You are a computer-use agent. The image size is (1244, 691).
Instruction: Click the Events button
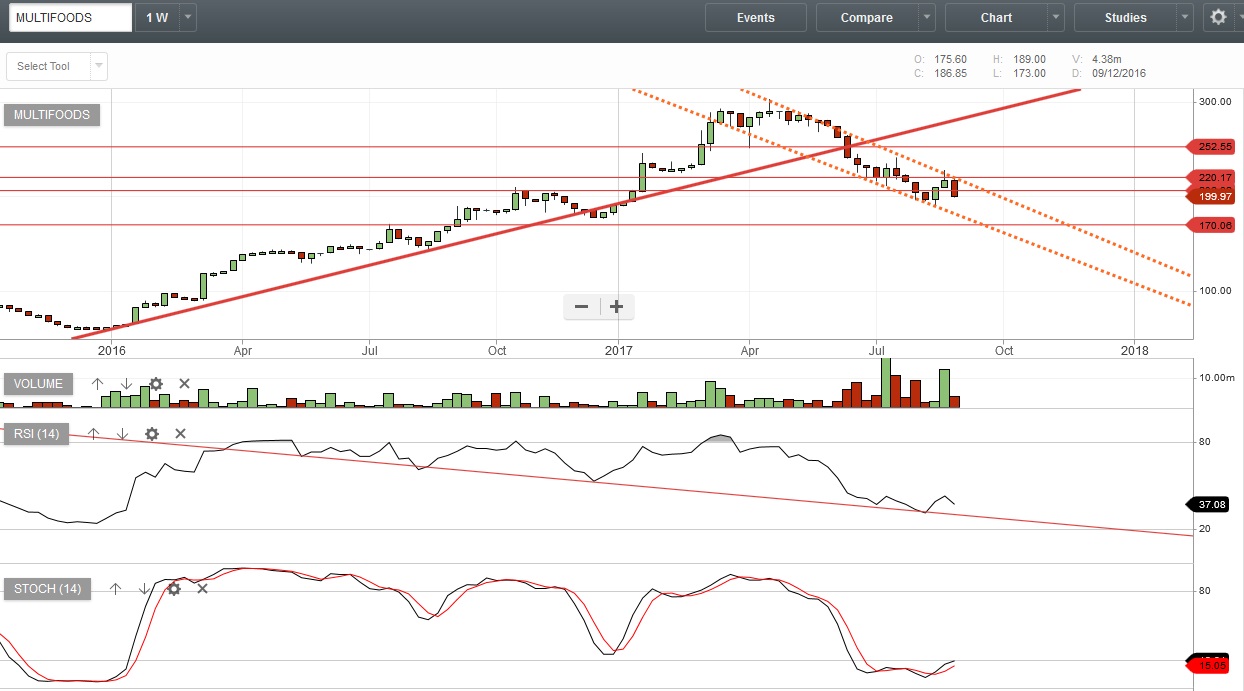755,18
